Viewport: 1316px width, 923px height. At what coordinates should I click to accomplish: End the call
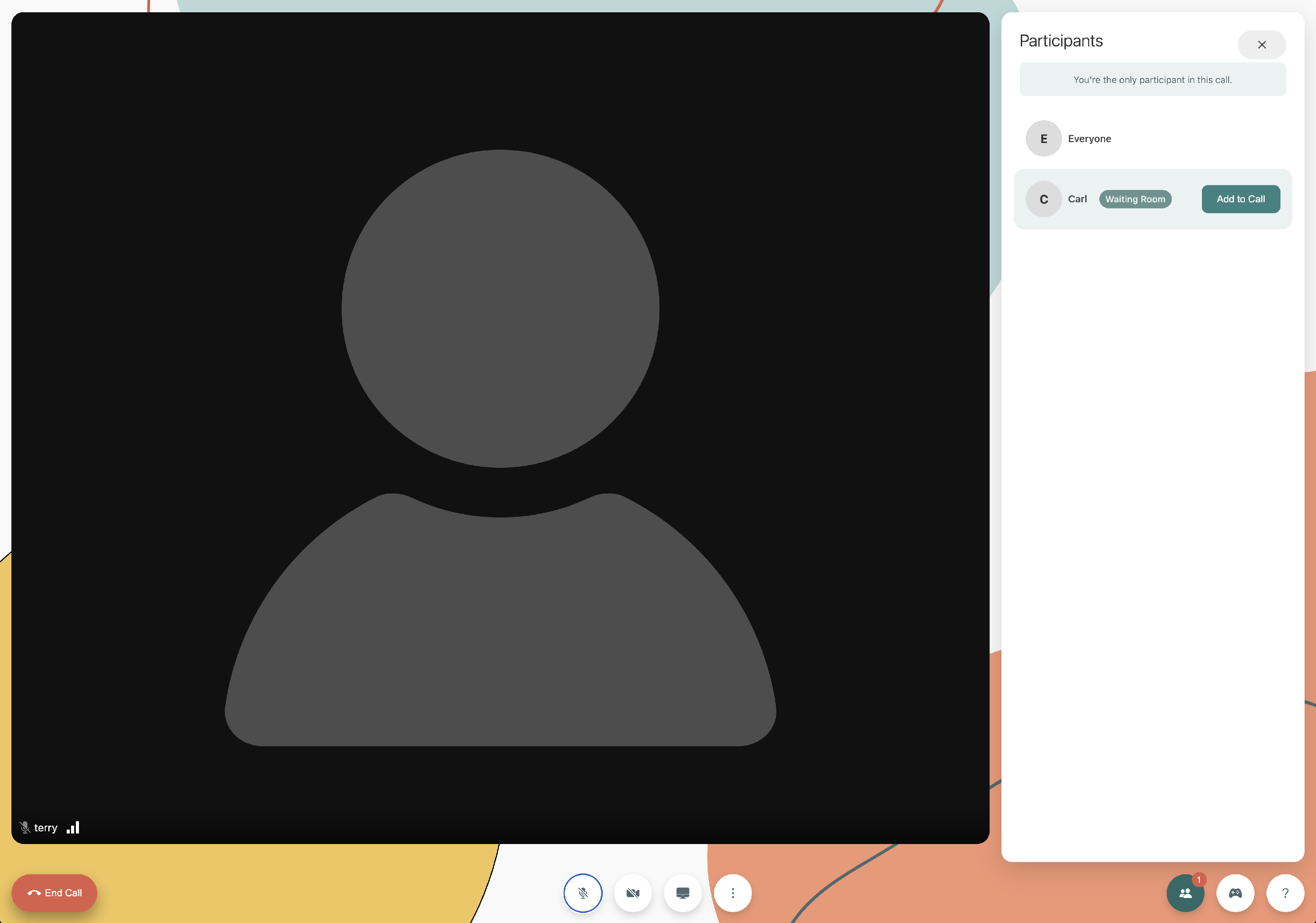[x=54, y=893]
